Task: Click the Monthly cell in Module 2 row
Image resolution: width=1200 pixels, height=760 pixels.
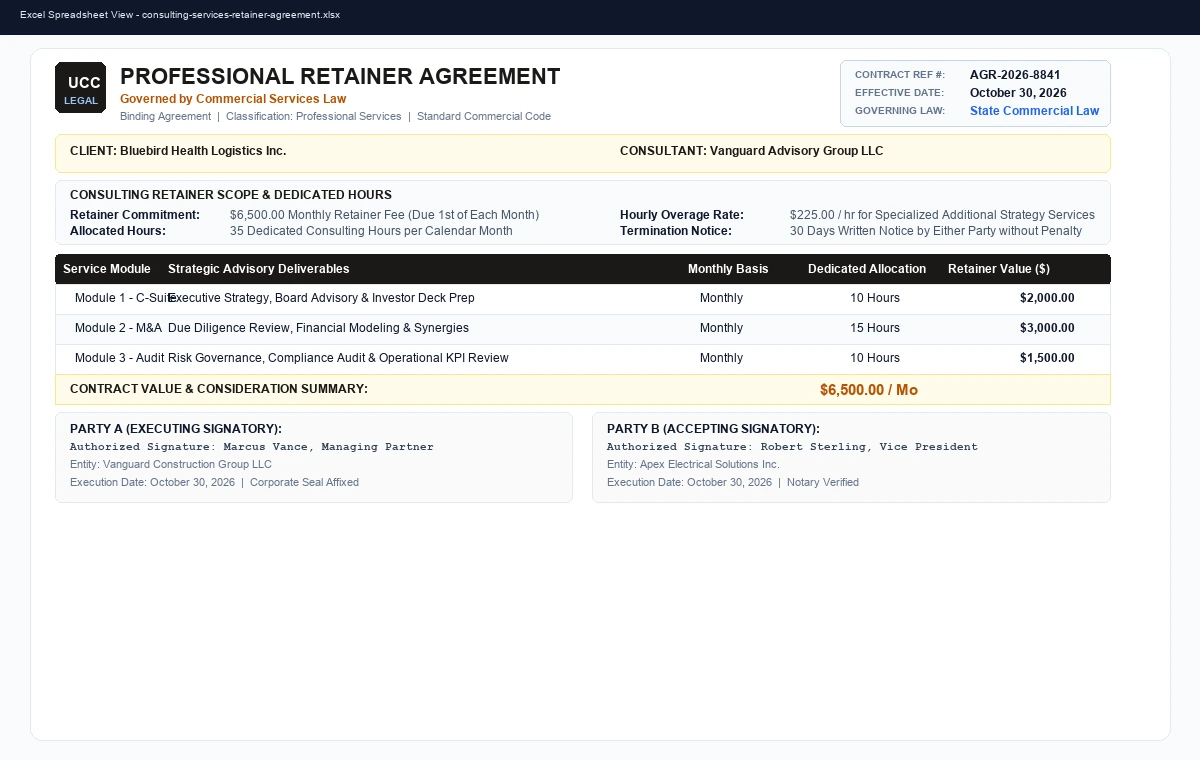Action: pos(721,328)
